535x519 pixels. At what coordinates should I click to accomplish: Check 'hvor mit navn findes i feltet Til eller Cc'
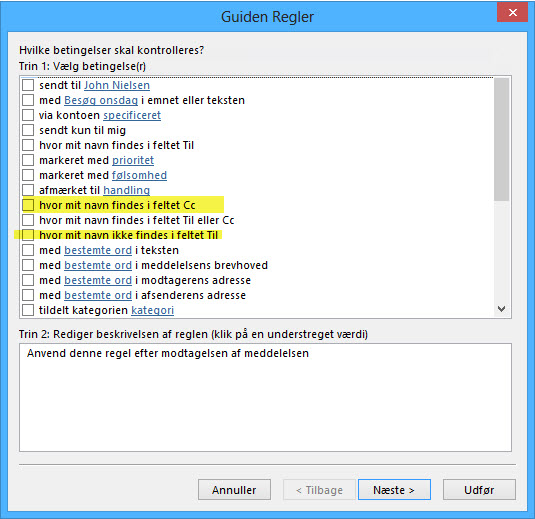[28, 220]
